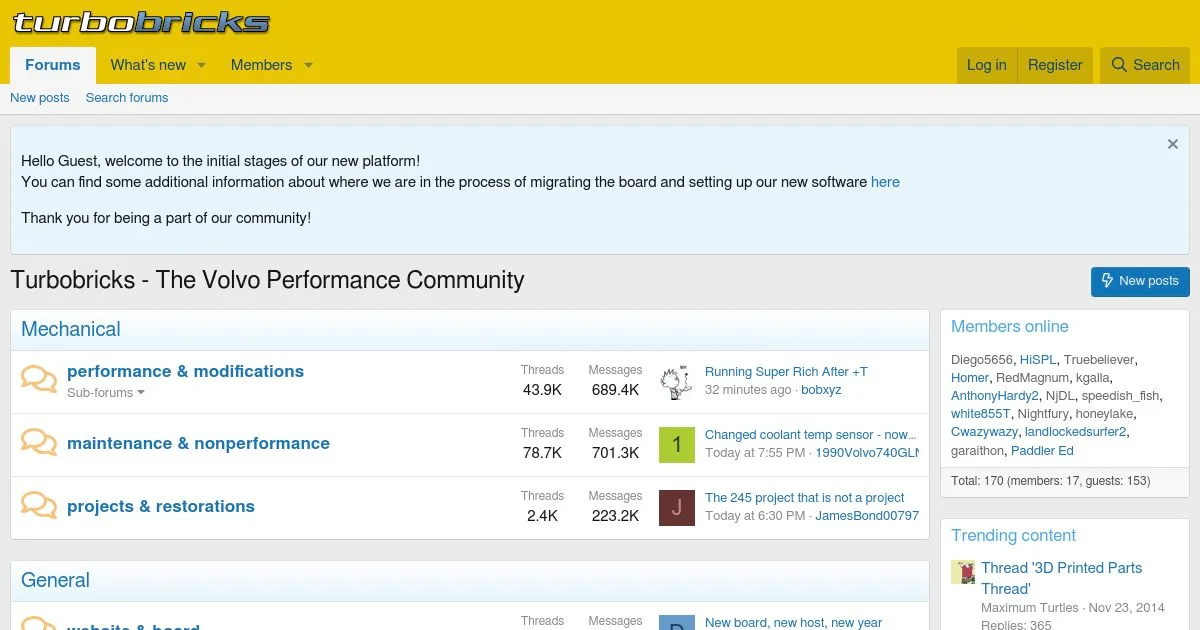Click the 689.4K messages count
Image resolution: width=1200 pixels, height=630 pixels.
pos(615,390)
